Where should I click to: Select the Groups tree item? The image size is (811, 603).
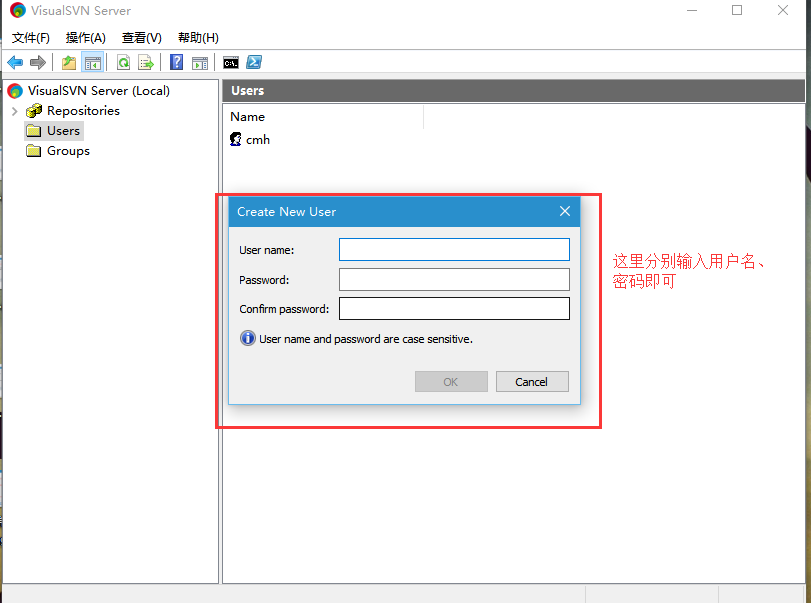[x=68, y=150]
